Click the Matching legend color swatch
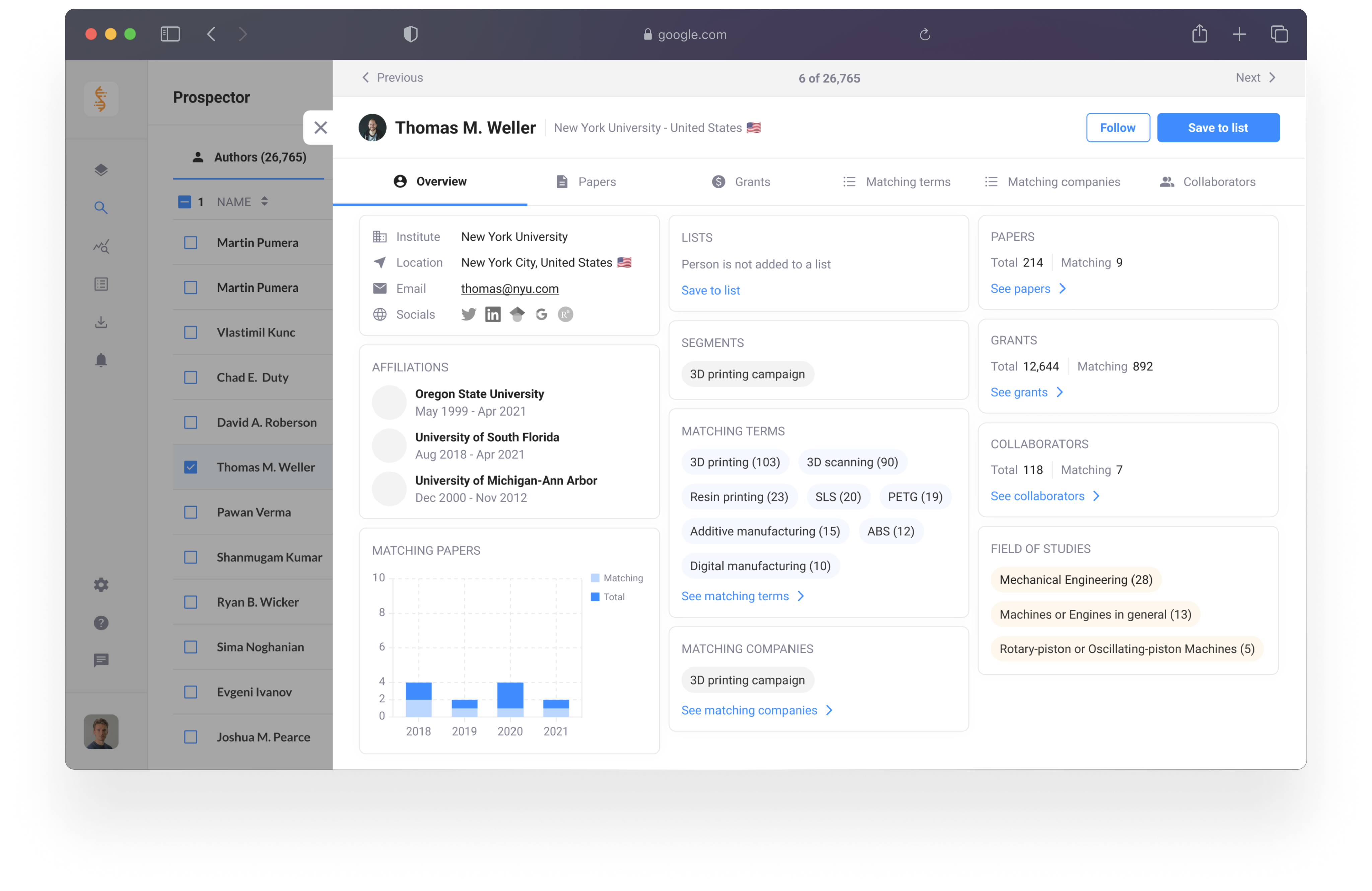Viewport: 1372px width, 891px height. (595, 578)
